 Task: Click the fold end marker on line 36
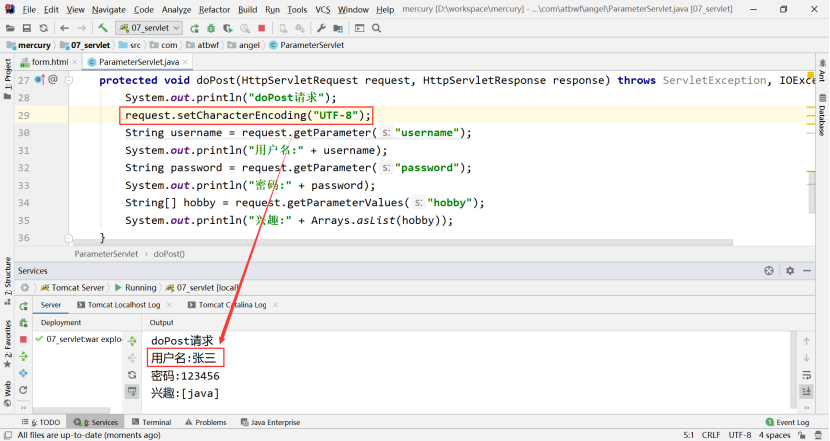point(69,238)
